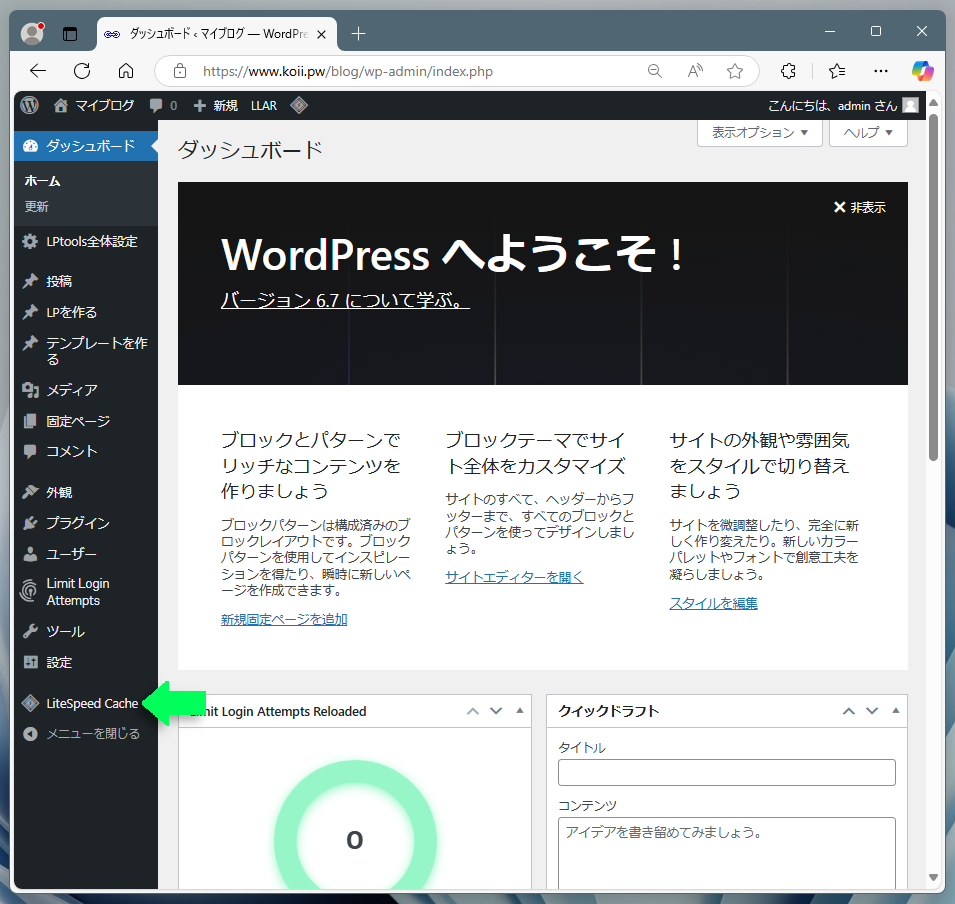Add page to favorites with star icon
Screen dimensions: 955x904
click(x=735, y=71)
